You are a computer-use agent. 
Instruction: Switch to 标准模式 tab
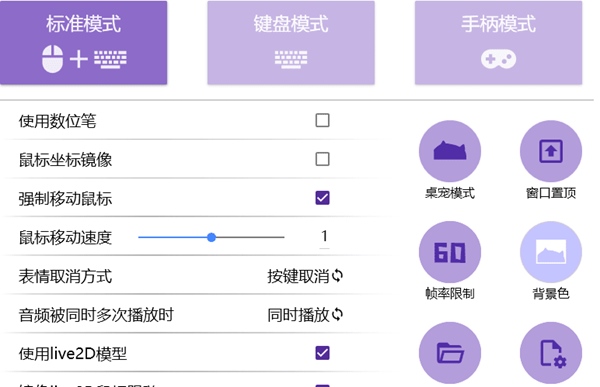pyautogui.click(x=83, y=42)
